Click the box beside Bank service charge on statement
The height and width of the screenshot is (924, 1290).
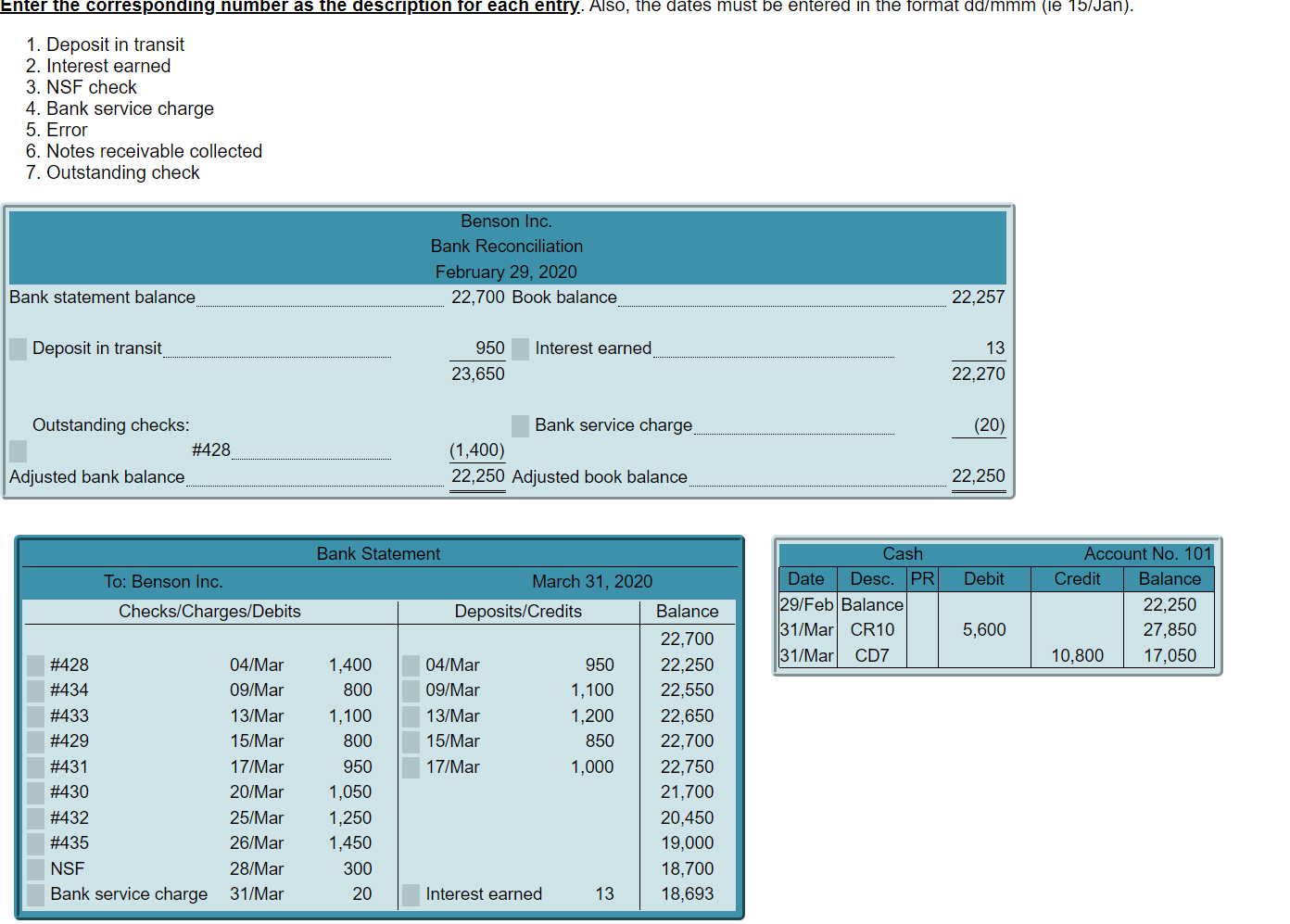pyautogui.click(x=34, y=893)
